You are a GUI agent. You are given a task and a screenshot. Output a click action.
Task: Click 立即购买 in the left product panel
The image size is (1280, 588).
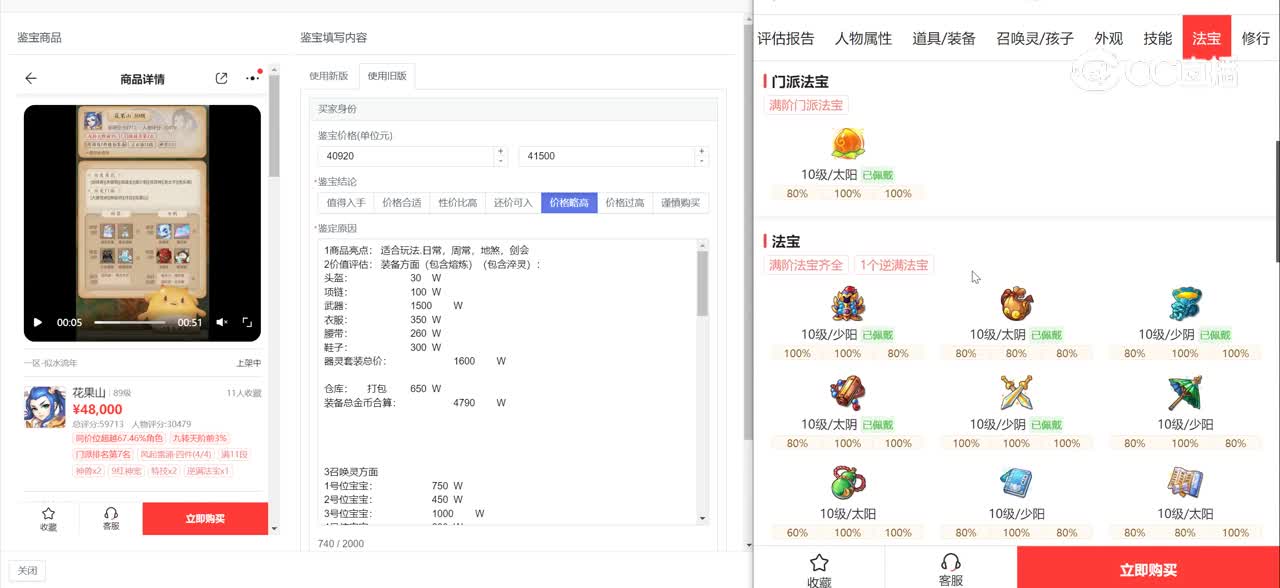pos(205,518)
